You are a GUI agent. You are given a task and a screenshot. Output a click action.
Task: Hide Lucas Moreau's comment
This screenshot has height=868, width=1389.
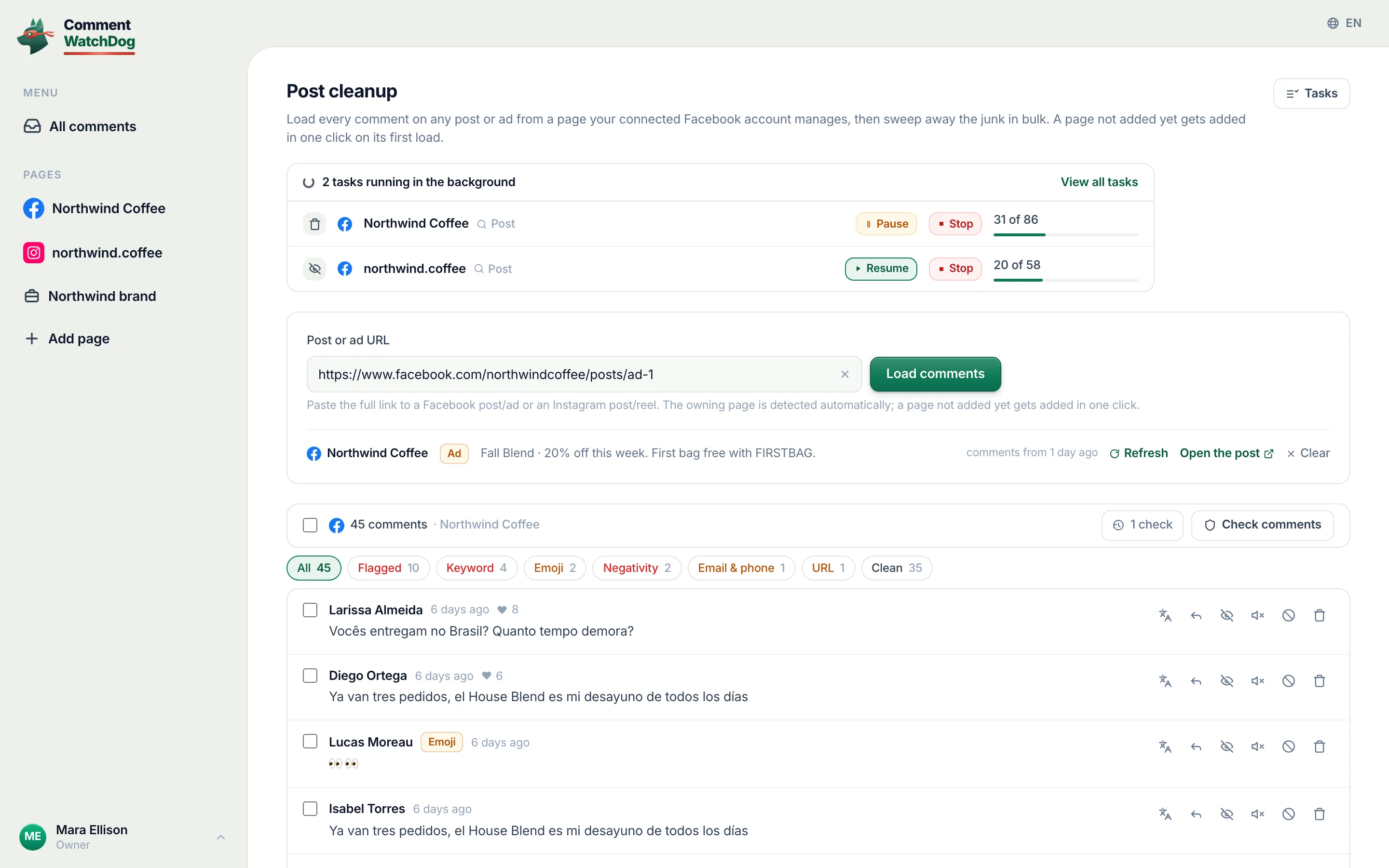tap(1227, 746)
